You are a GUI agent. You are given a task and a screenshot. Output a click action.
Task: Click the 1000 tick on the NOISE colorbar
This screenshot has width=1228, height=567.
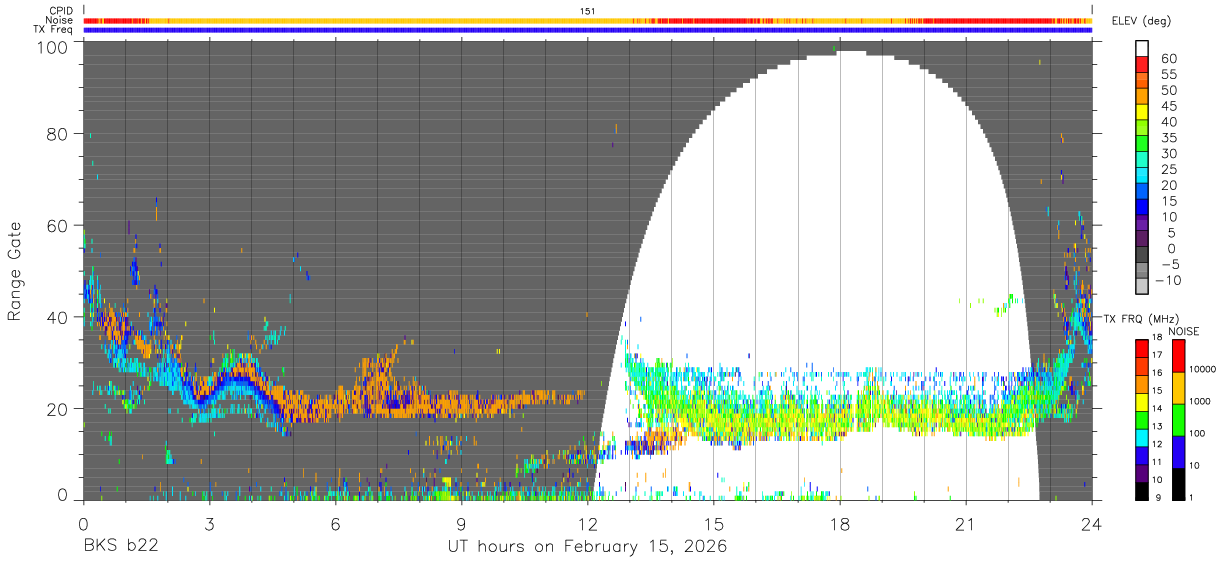coord(1201,402)
